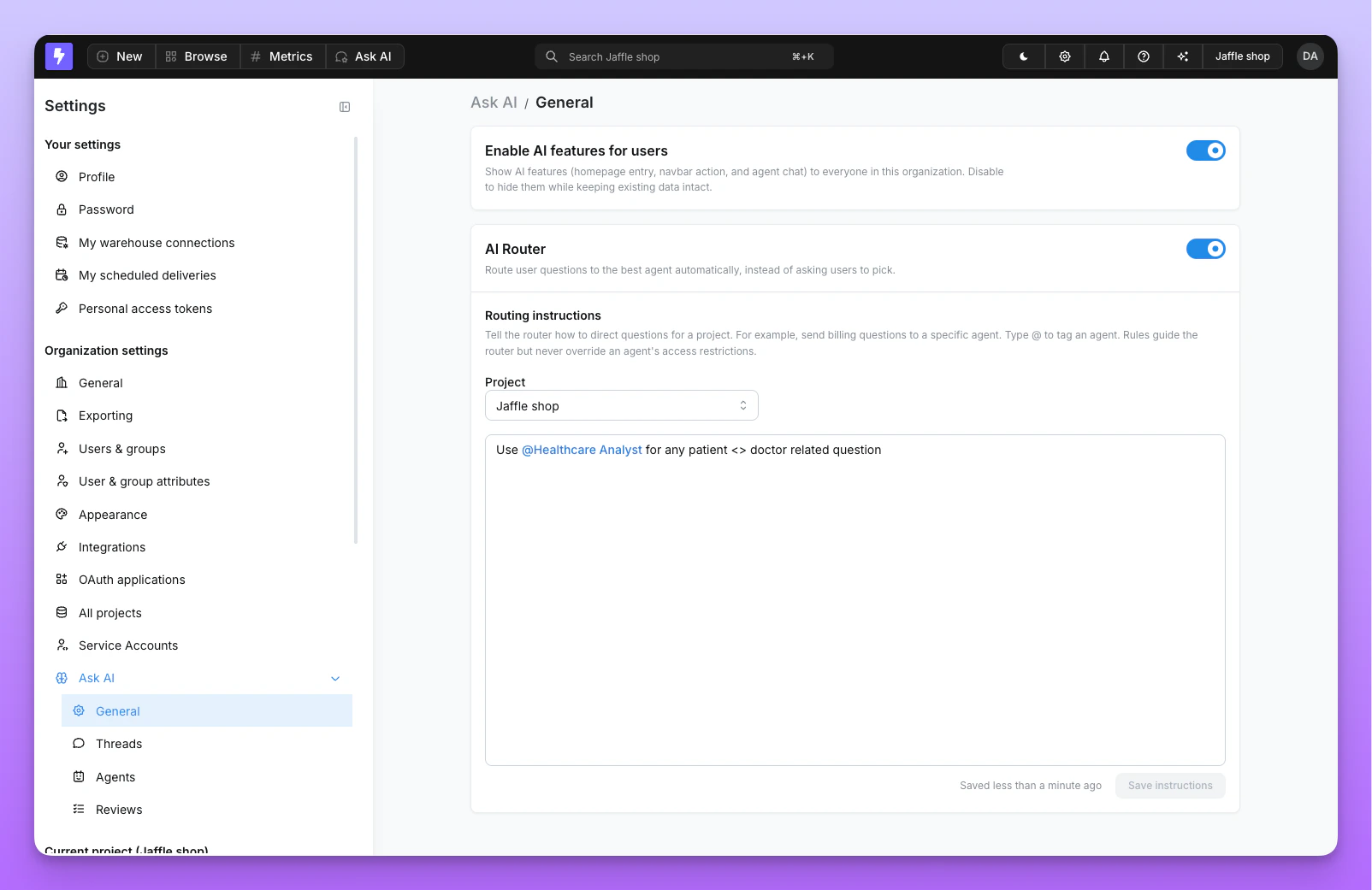Open notifications bell icon
1372x890 pixels.
pos(1104,56)
